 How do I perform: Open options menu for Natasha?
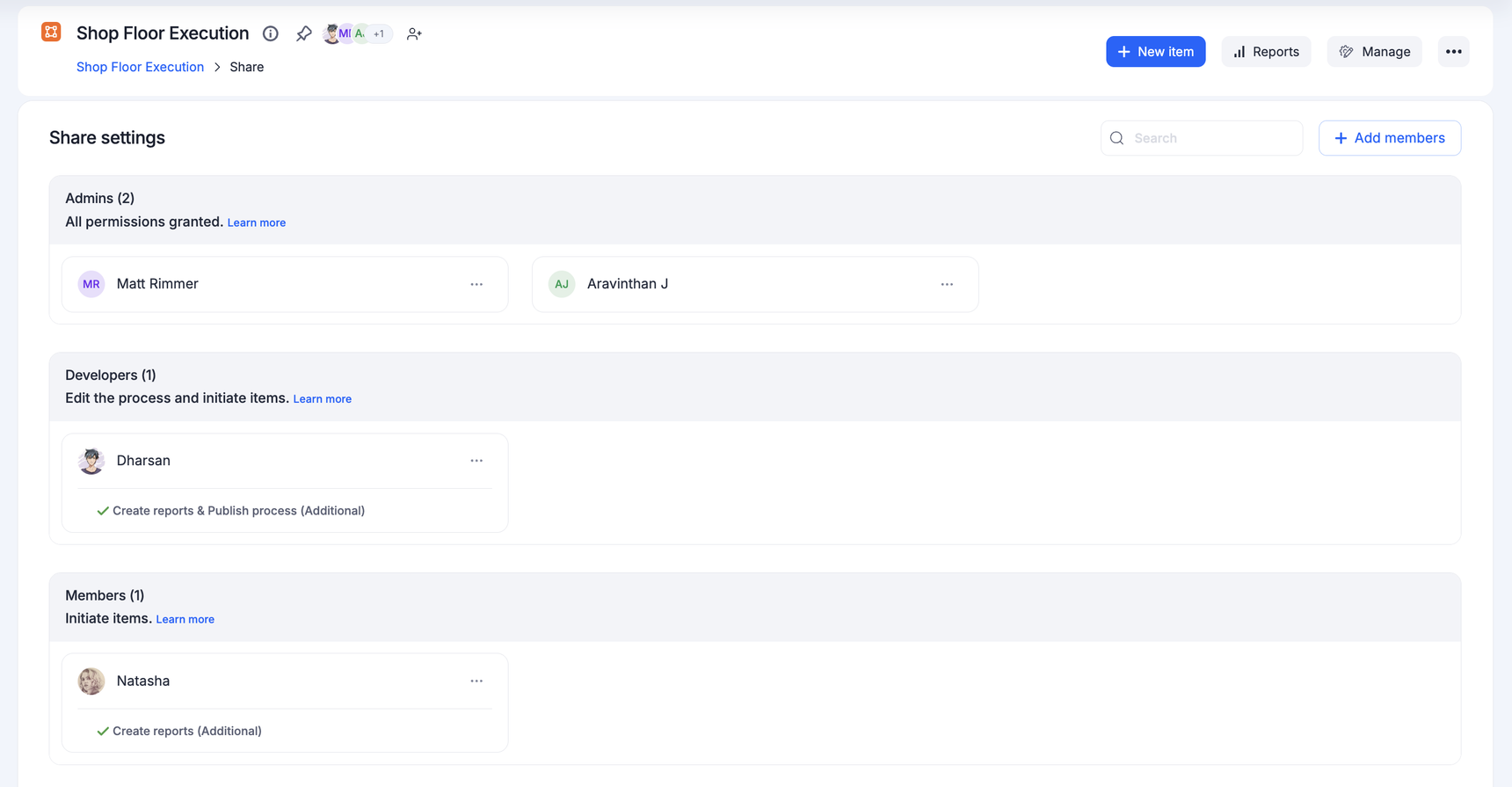pos(476,681)
